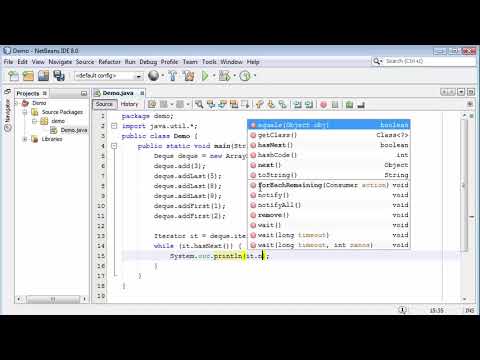
Task: Choose hasNext() from the autocomplete list
Action: point(329,145)
